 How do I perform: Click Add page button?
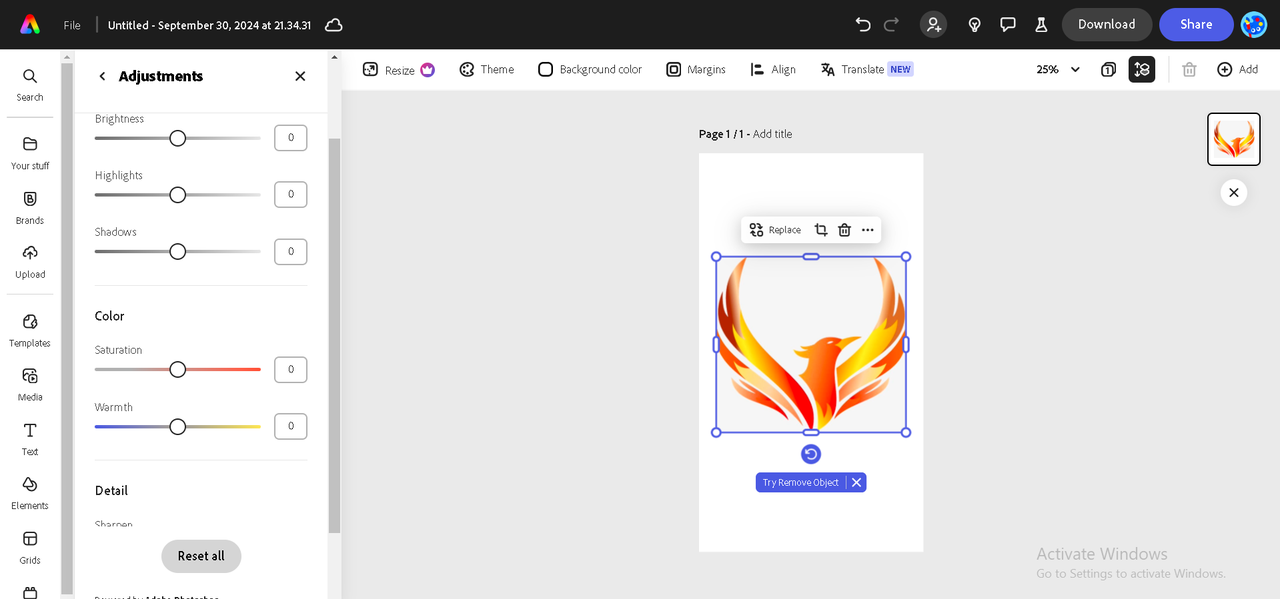coord(1237,69)
